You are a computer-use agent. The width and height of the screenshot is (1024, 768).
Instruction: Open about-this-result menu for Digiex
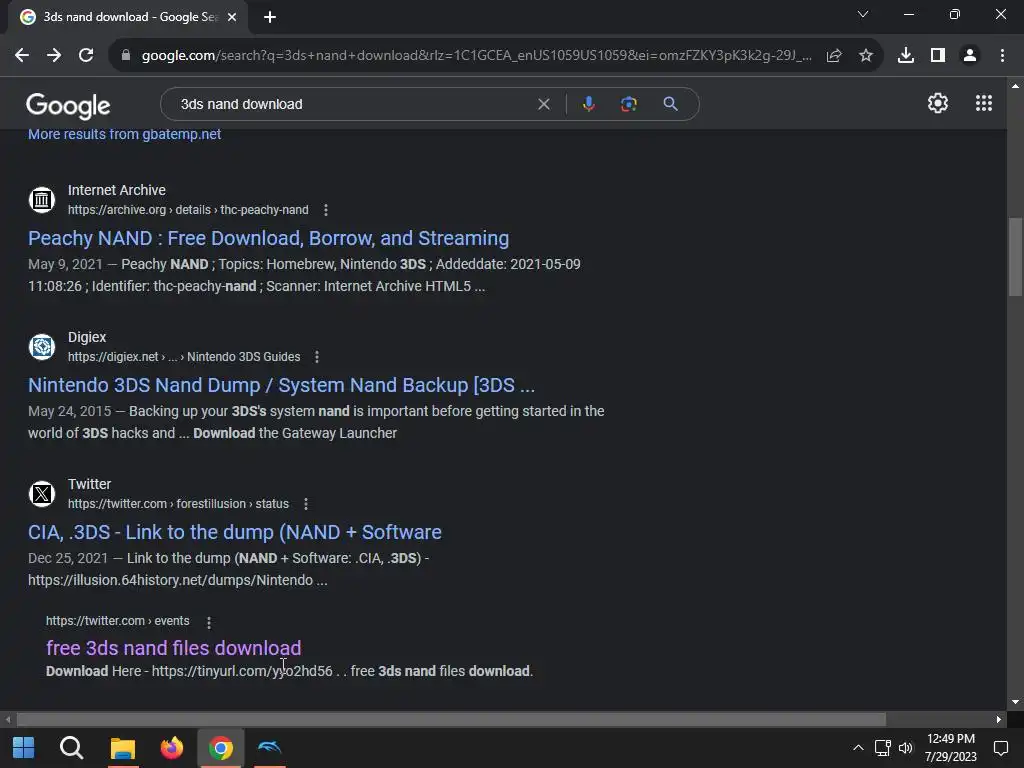coord(317,357)
